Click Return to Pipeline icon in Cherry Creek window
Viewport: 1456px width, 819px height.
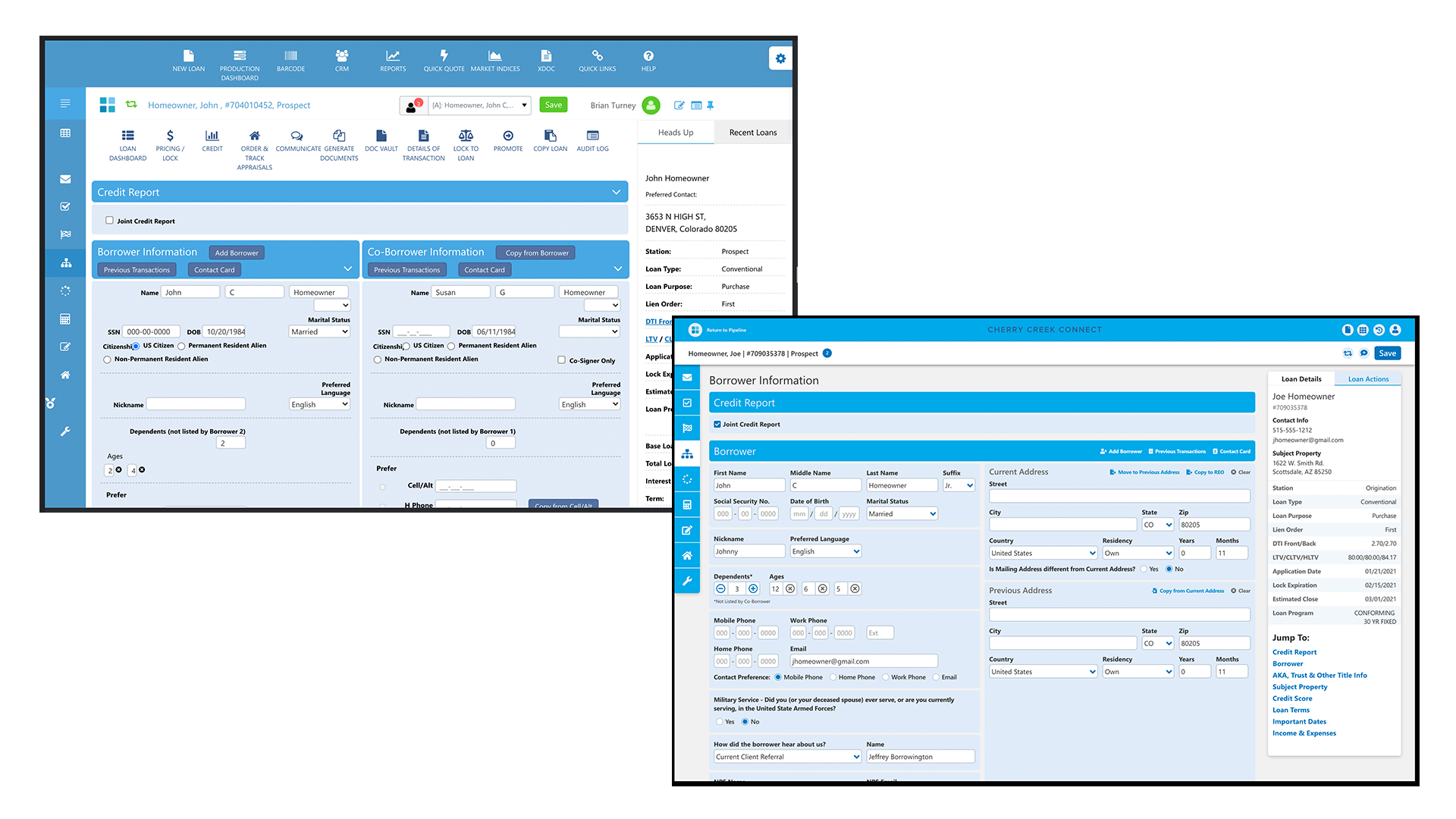(x=695, y=330)
